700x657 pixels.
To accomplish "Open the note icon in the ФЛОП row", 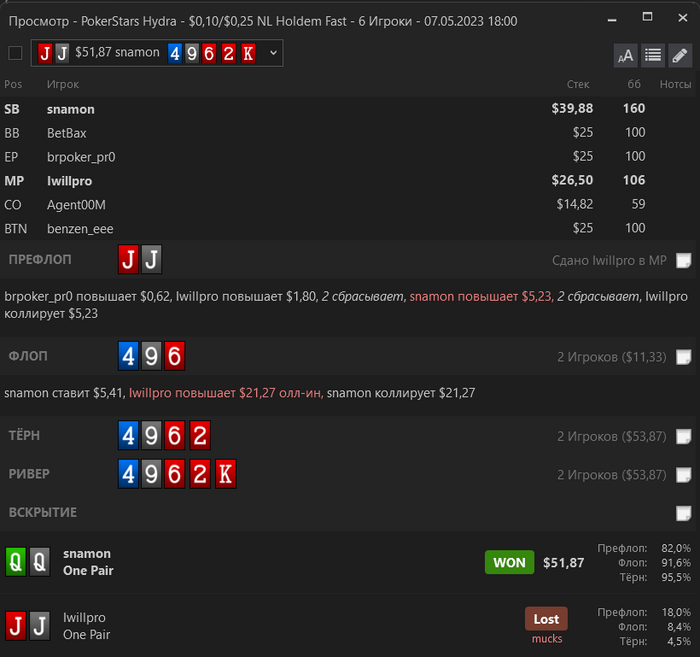I will tap(683, 357).
